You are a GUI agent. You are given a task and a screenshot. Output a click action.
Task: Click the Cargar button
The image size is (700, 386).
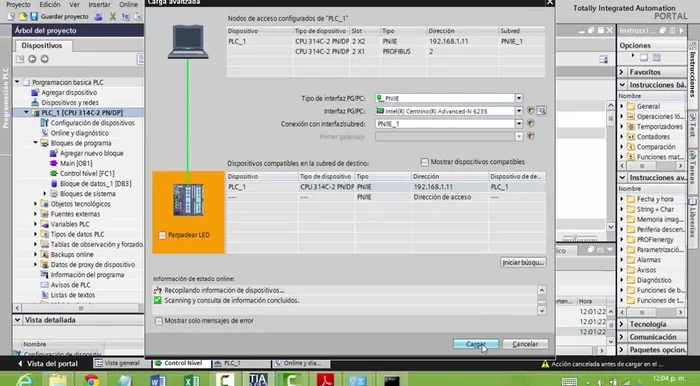click(476, 344)
